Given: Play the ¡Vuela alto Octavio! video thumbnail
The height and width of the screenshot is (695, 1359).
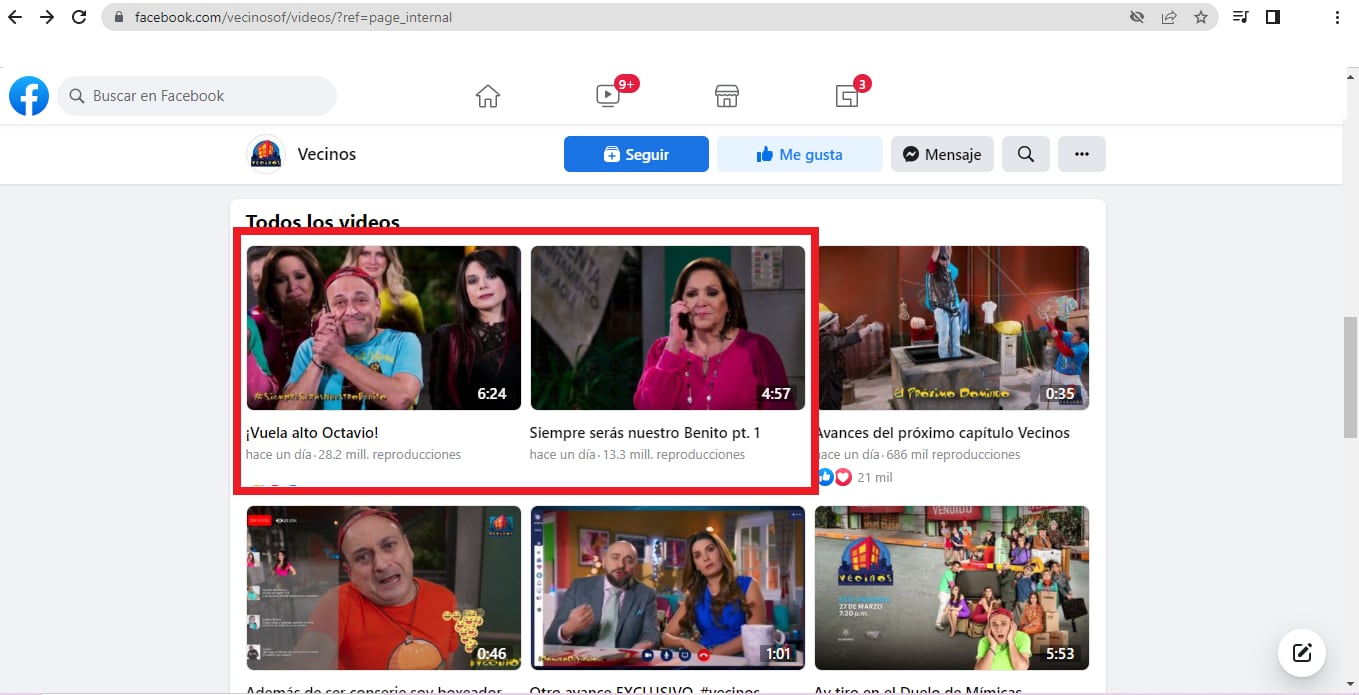Looking at the screenshot, I should point(383,328).
